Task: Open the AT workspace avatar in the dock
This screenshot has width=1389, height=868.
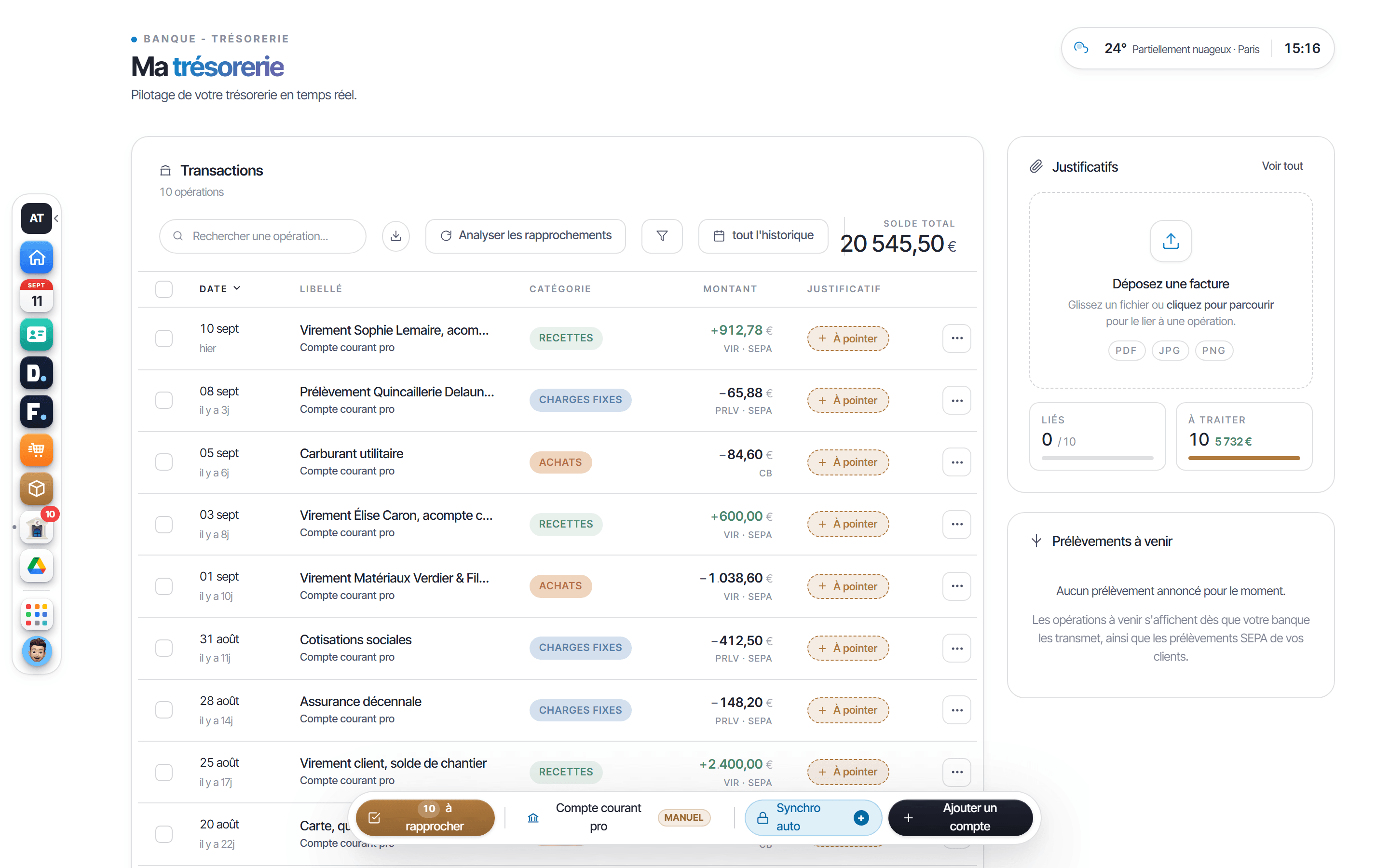Action: (36, 218)
